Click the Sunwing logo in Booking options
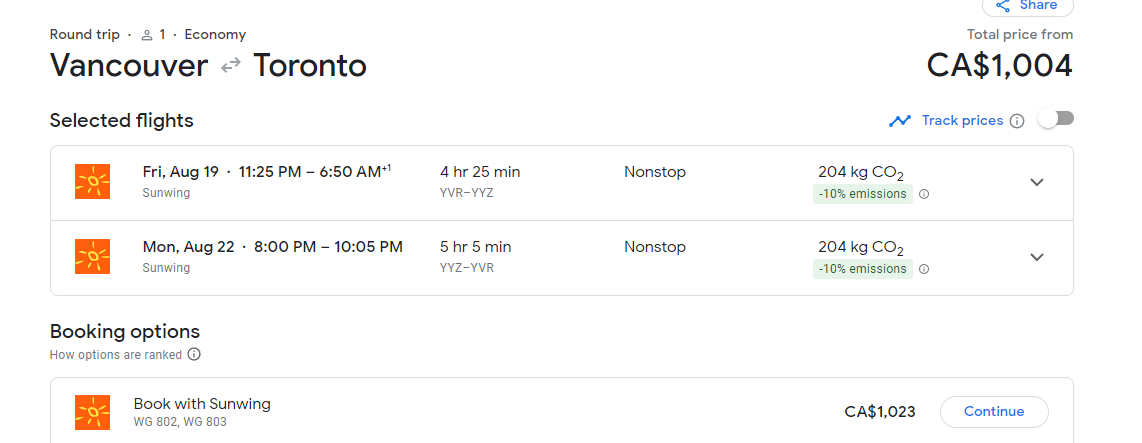This screenshot has height=443, width=1142. (93, 412)
